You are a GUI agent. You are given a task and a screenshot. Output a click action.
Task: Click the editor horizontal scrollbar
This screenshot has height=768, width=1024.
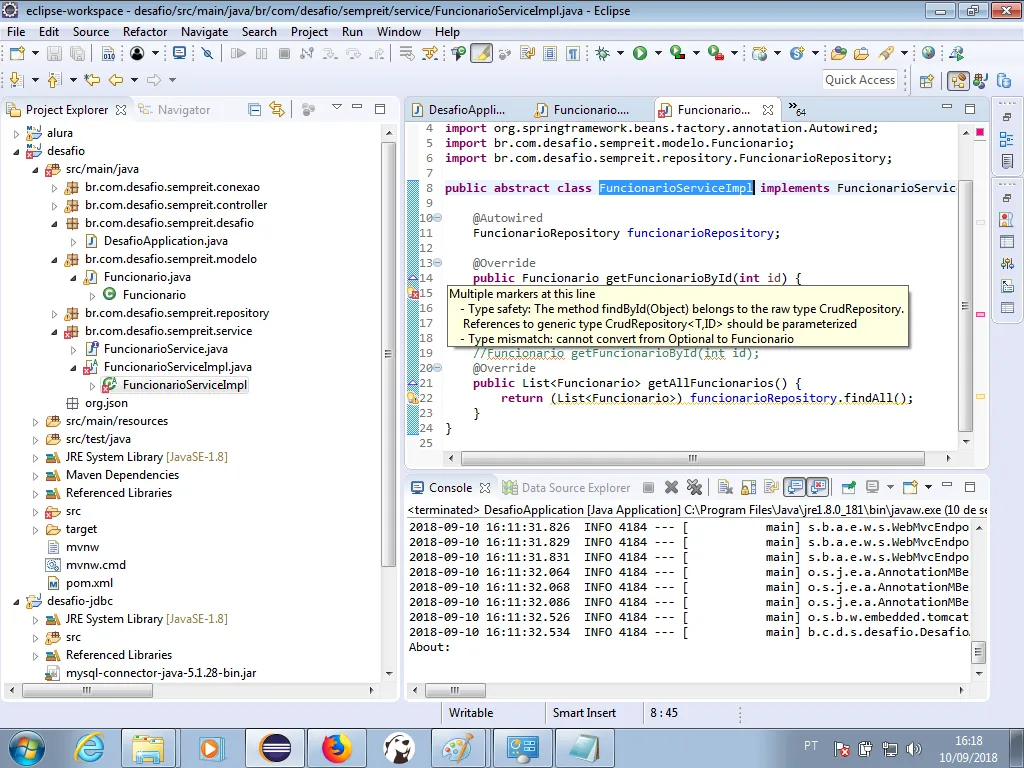[x=692, y=458]
